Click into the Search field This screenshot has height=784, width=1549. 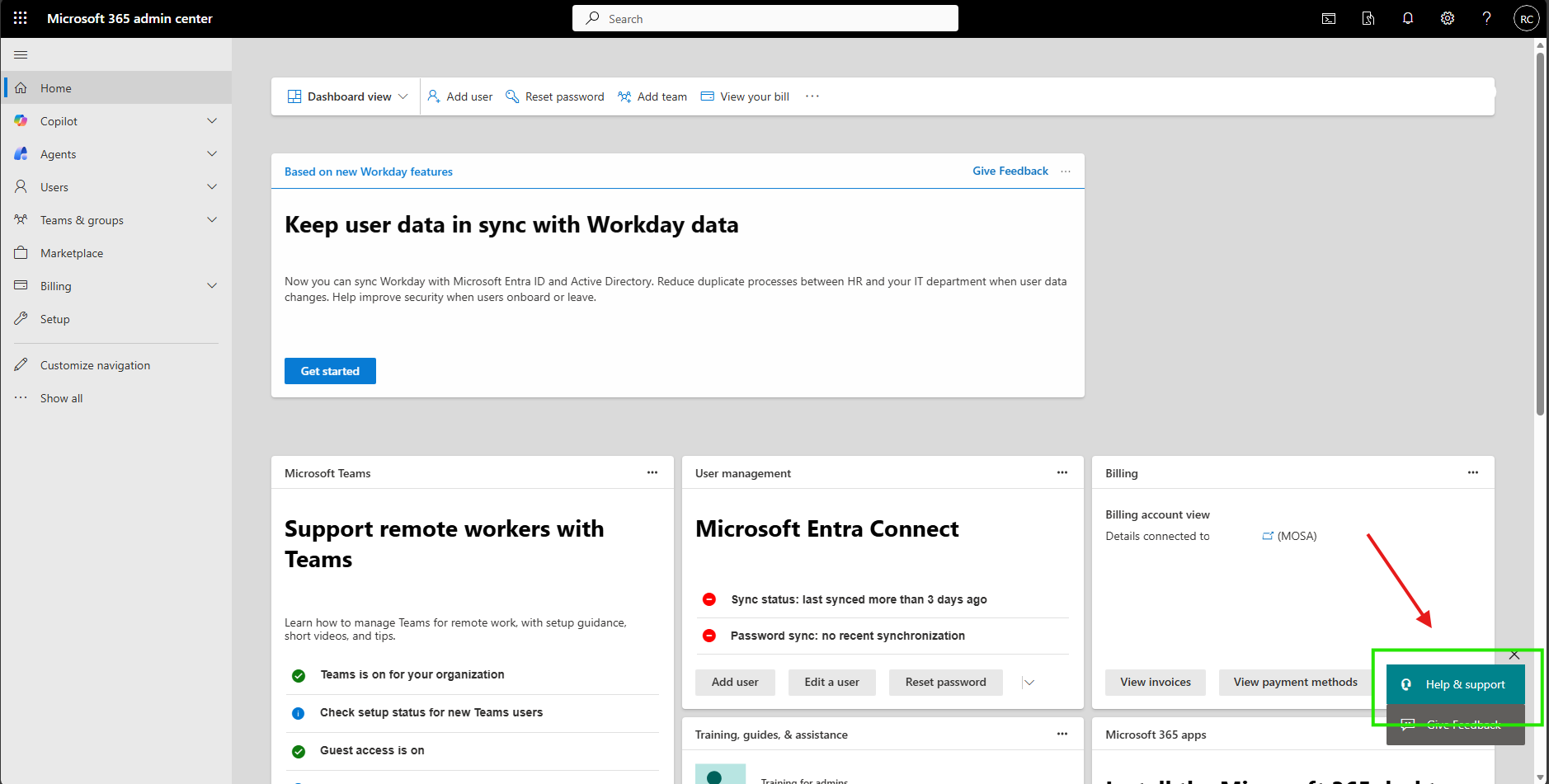(x=764, y=18)
